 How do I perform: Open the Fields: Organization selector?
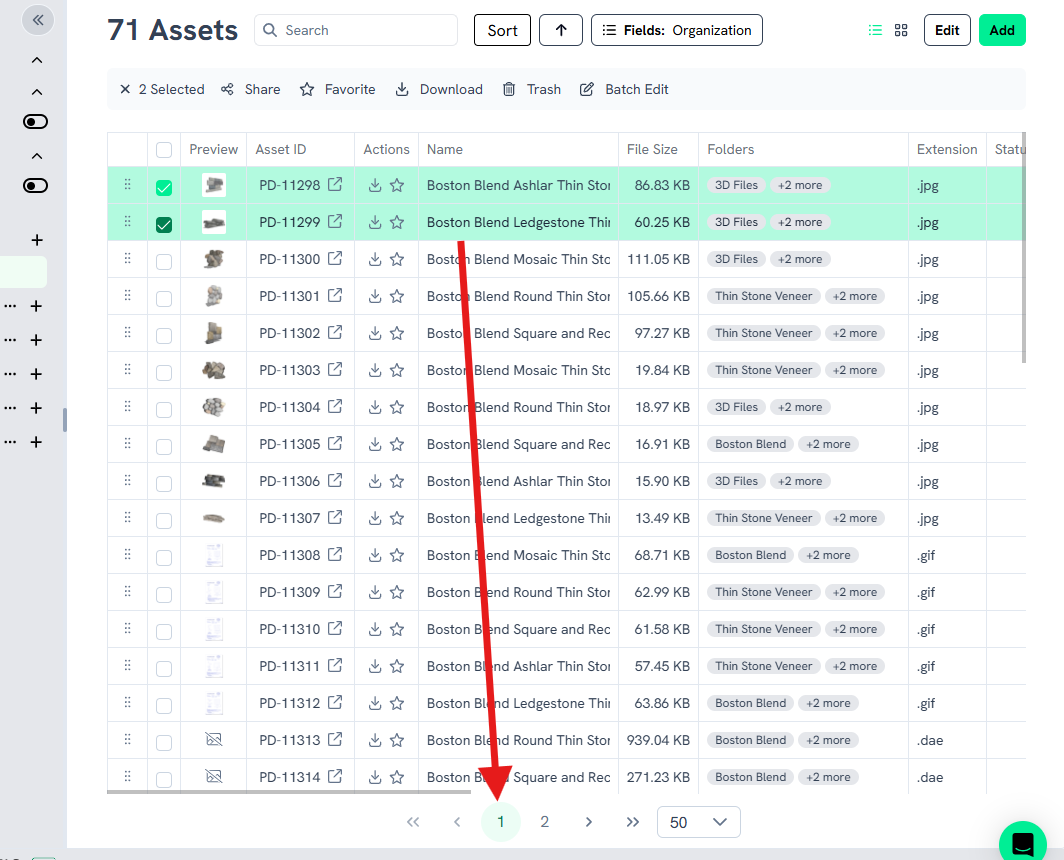click(677, 30)
